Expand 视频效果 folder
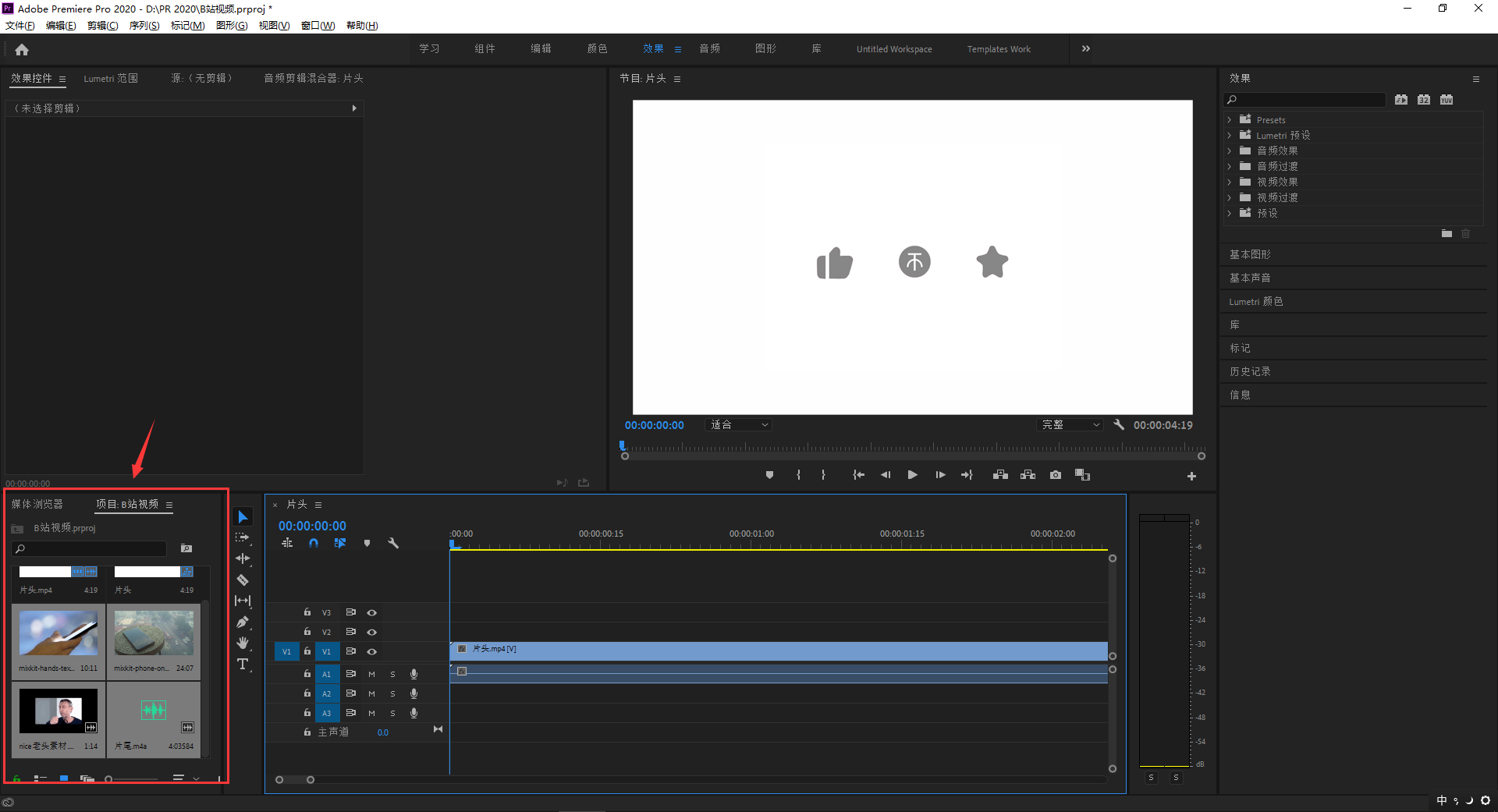 [x=1230, y=182]
